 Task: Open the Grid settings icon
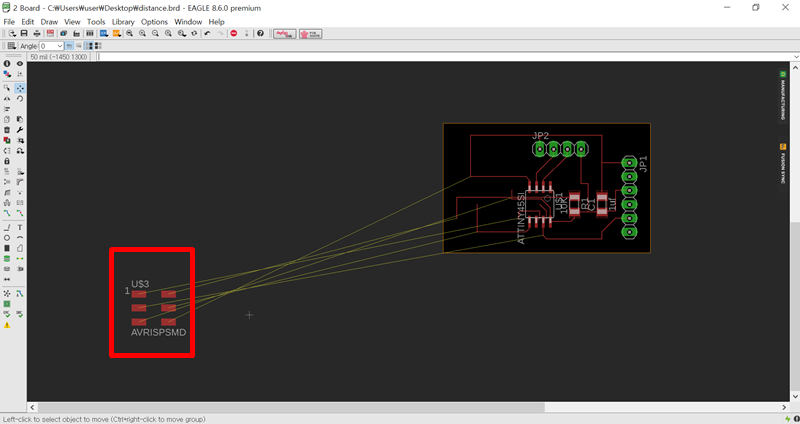[x=11, y=46]
